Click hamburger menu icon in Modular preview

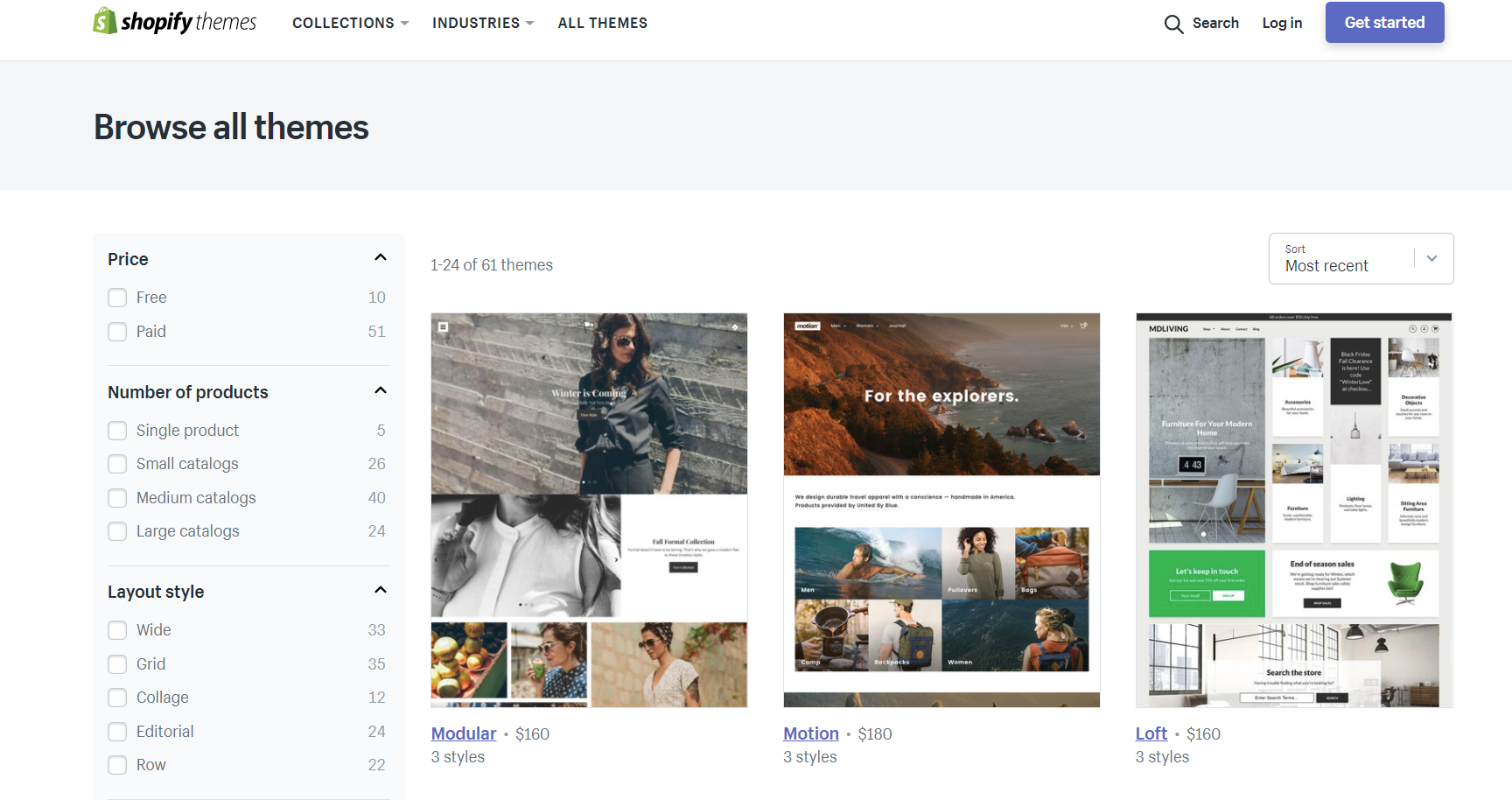tap(444, 326)
